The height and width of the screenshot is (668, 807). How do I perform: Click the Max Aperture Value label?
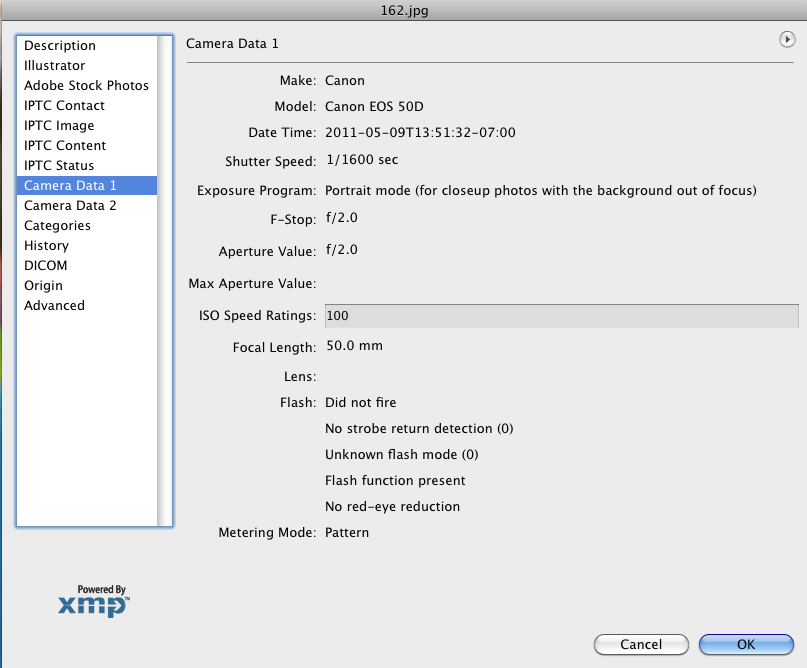click(x=252, y=284)
